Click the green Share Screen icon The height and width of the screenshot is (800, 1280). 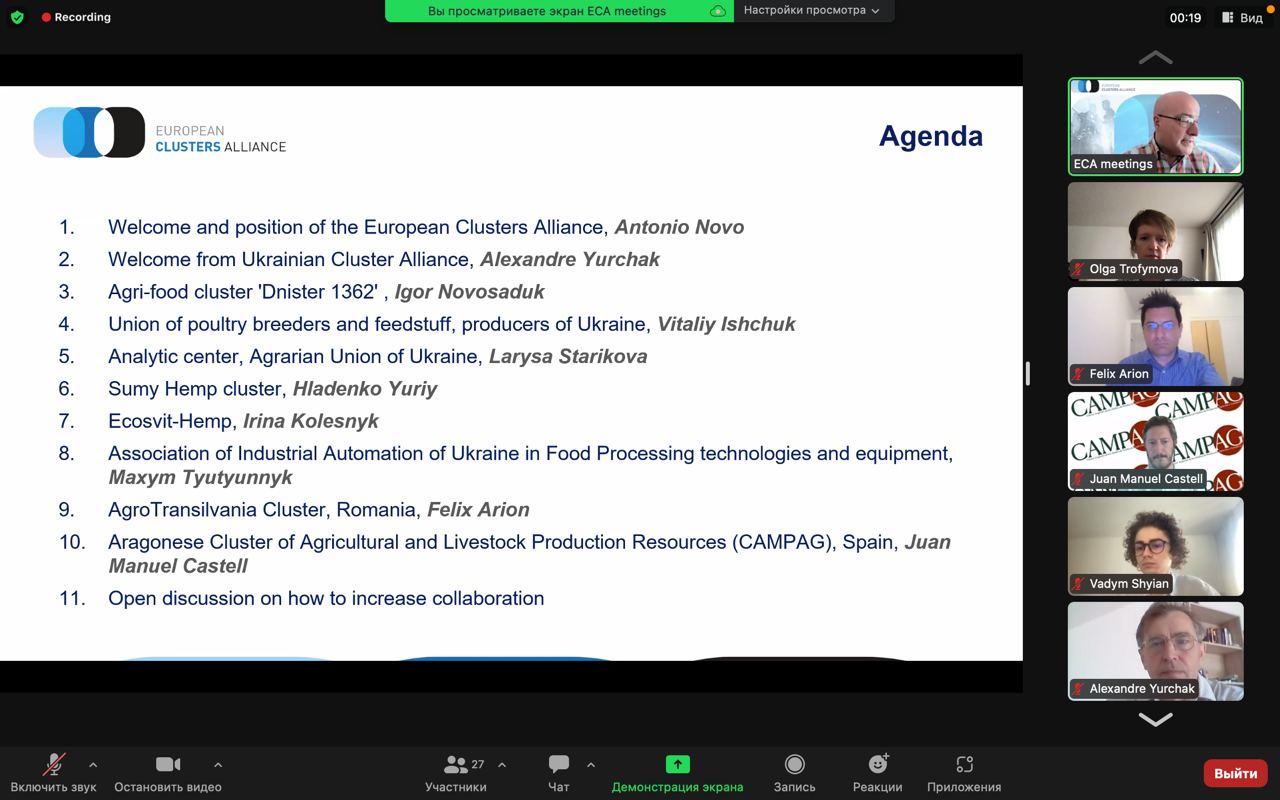(678, 765)
